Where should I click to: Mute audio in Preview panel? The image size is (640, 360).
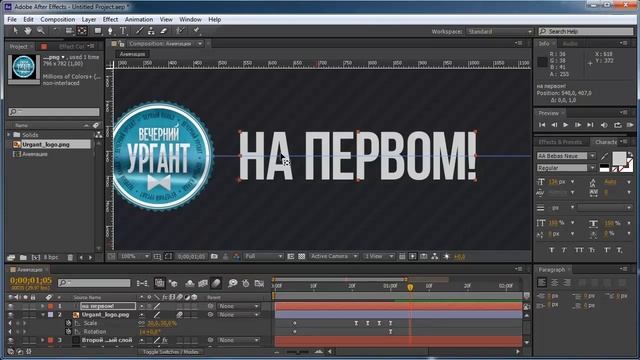point(604,125)
